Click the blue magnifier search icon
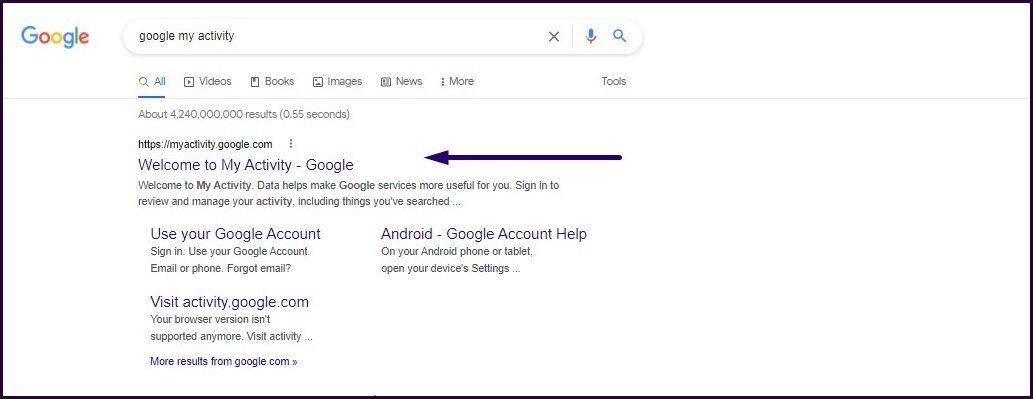 620,36
